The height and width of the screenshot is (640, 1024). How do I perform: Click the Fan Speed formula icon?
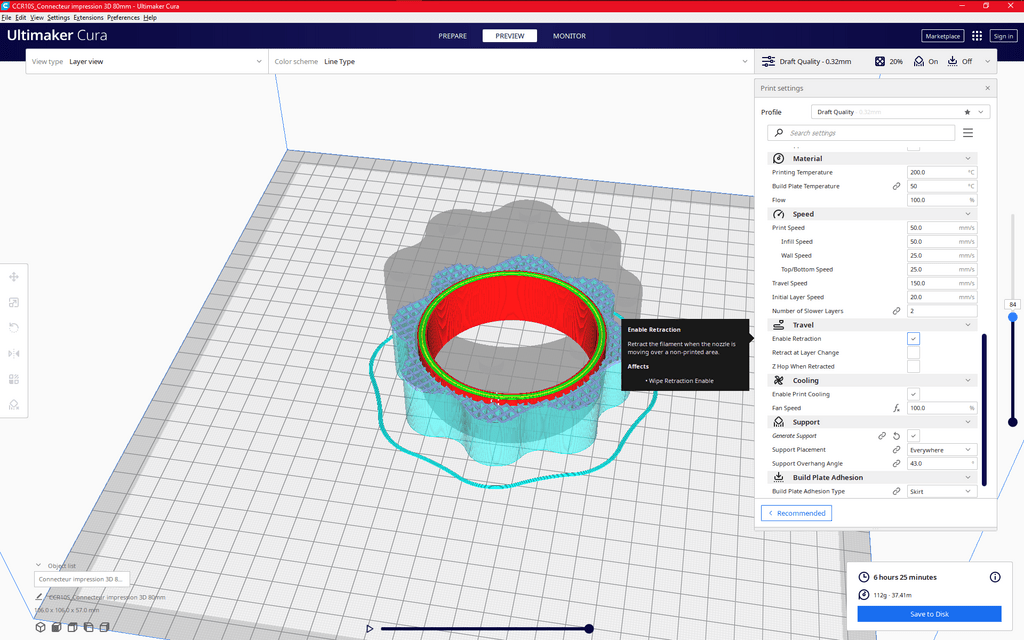tap(897, 408)
